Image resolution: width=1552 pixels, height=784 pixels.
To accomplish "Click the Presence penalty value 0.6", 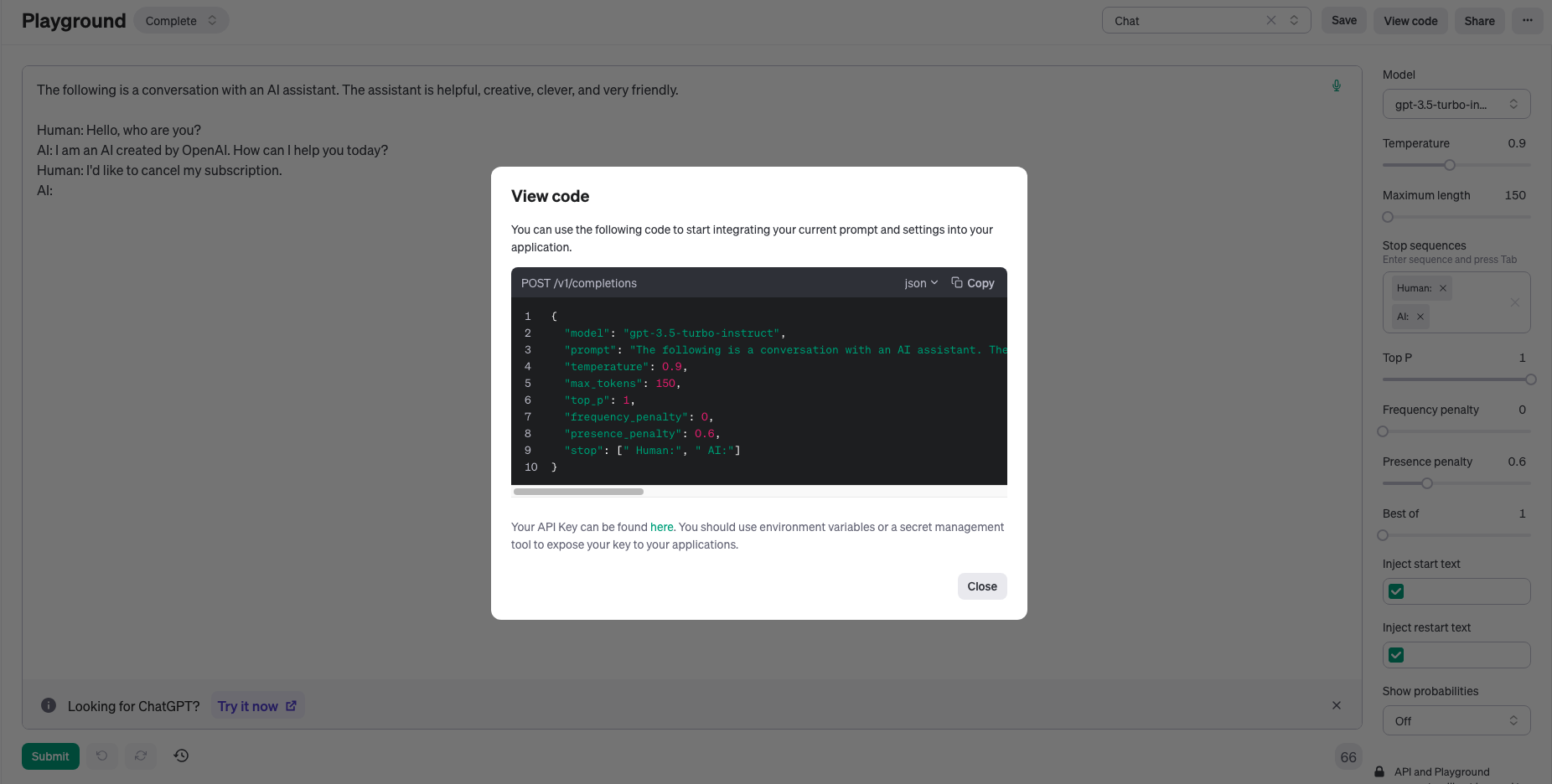I will pos(1517,462).
